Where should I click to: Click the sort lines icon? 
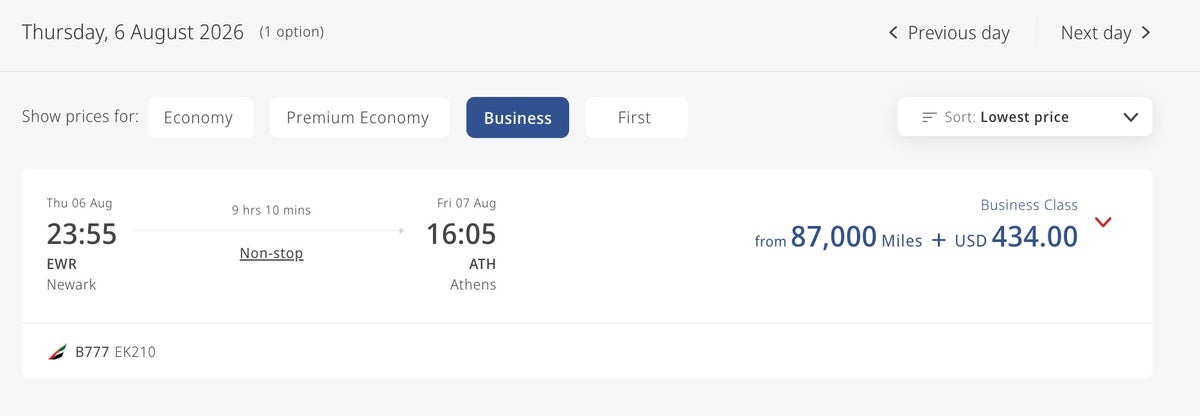coord(930,117)
